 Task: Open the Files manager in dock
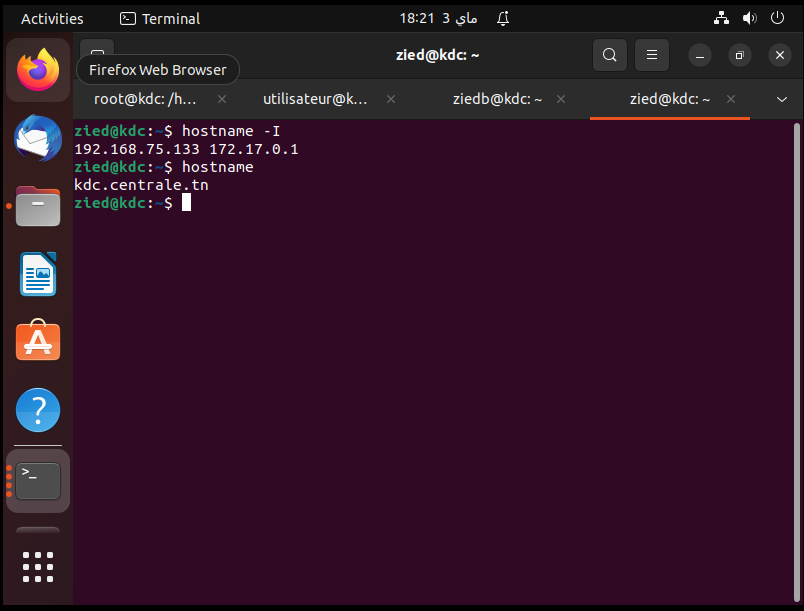[38, 206]
